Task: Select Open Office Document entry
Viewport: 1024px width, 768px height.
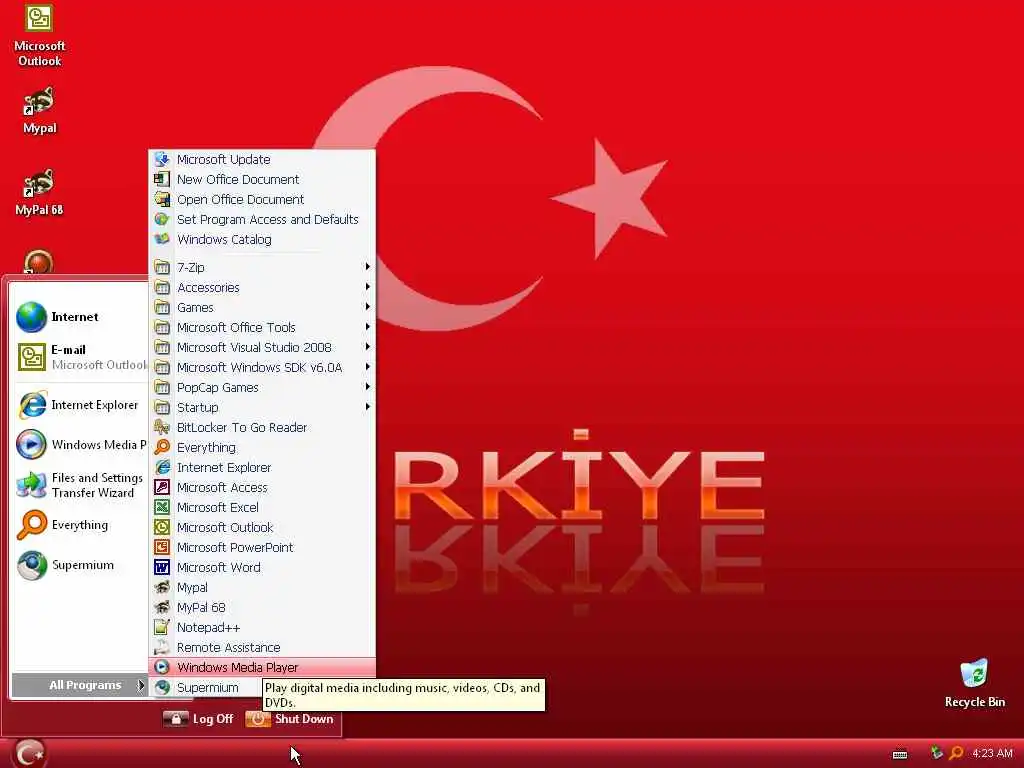Action: [x=262, y=199]
